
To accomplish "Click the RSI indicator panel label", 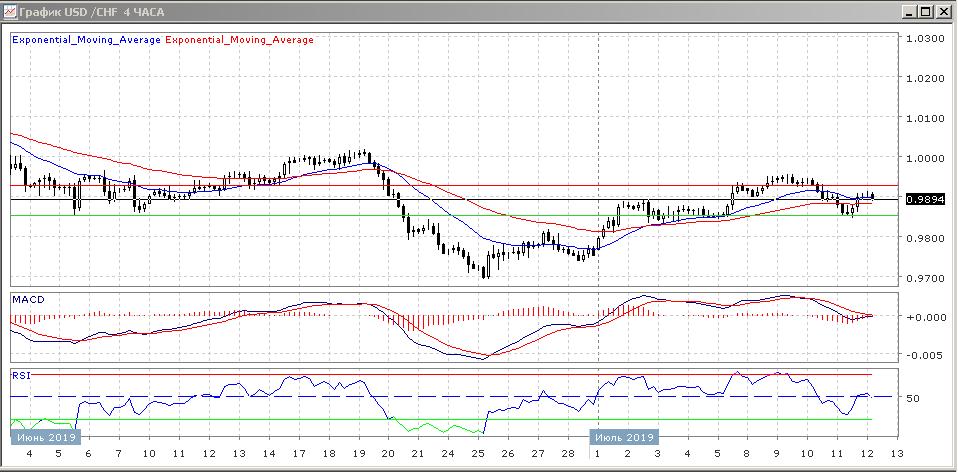I will (x=21, y=375).
